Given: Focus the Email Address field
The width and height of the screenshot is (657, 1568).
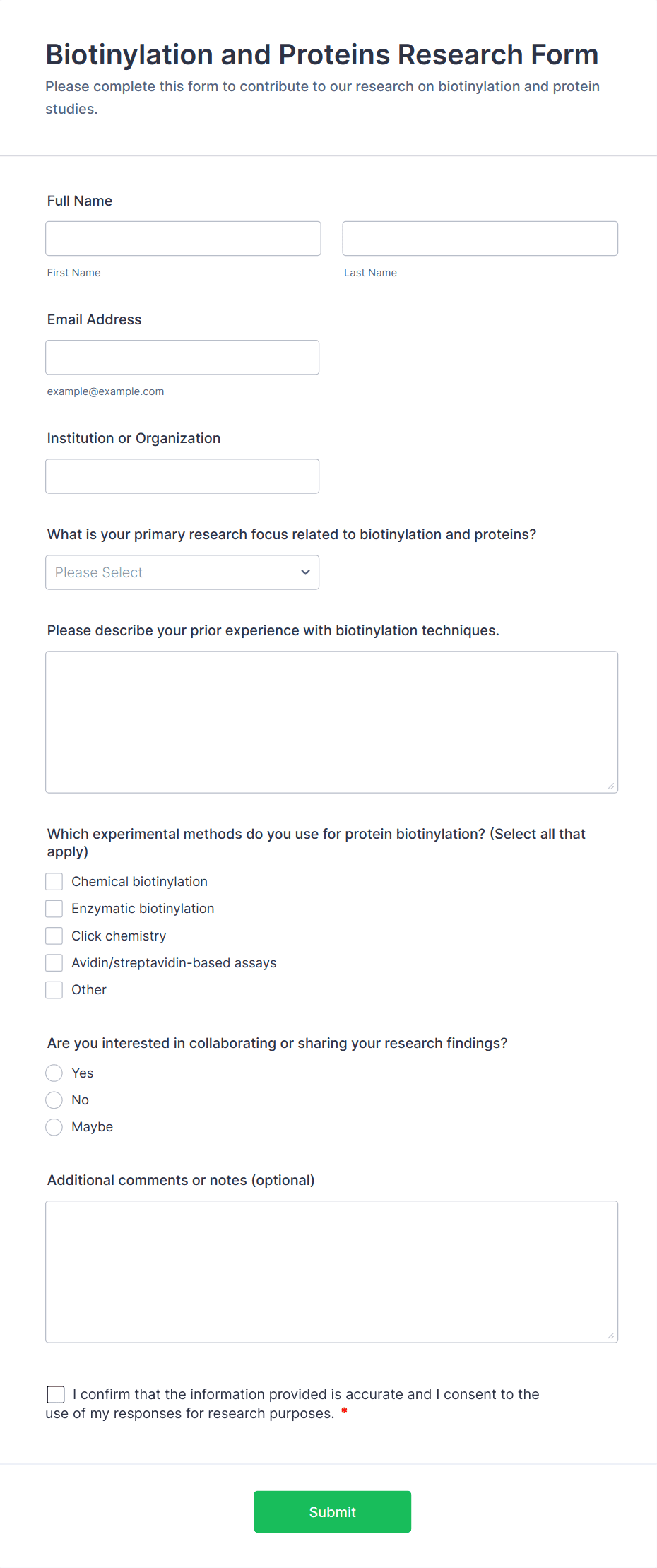Looking at the screenshot, I should 182,358.
